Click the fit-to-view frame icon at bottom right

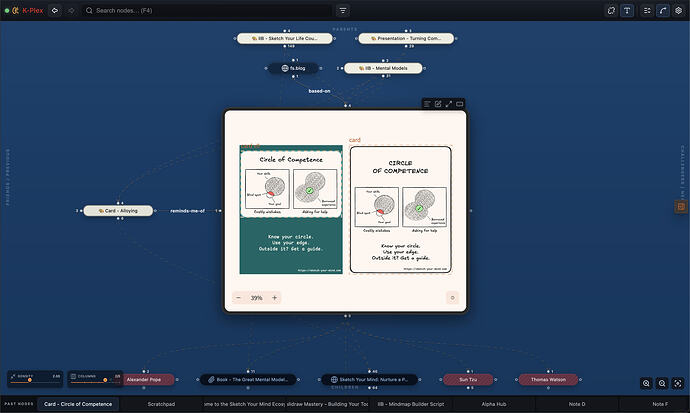point(678,383)
